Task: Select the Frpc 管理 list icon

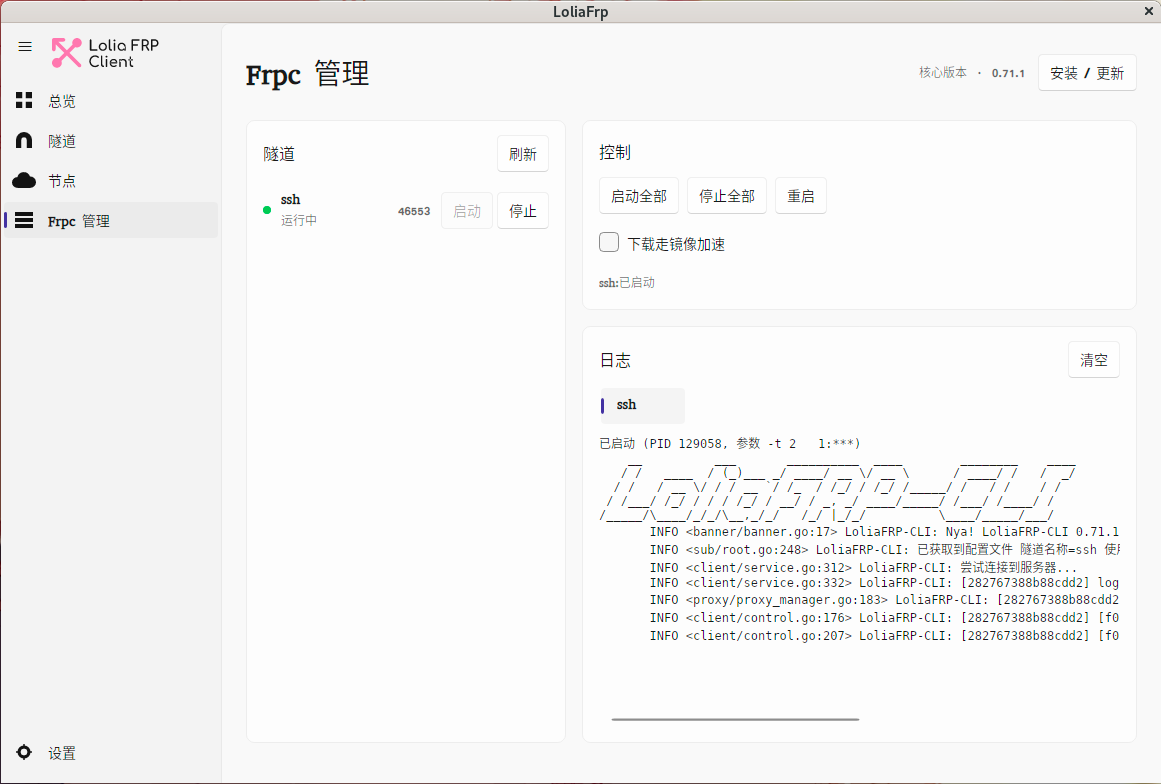Action: 24,220
